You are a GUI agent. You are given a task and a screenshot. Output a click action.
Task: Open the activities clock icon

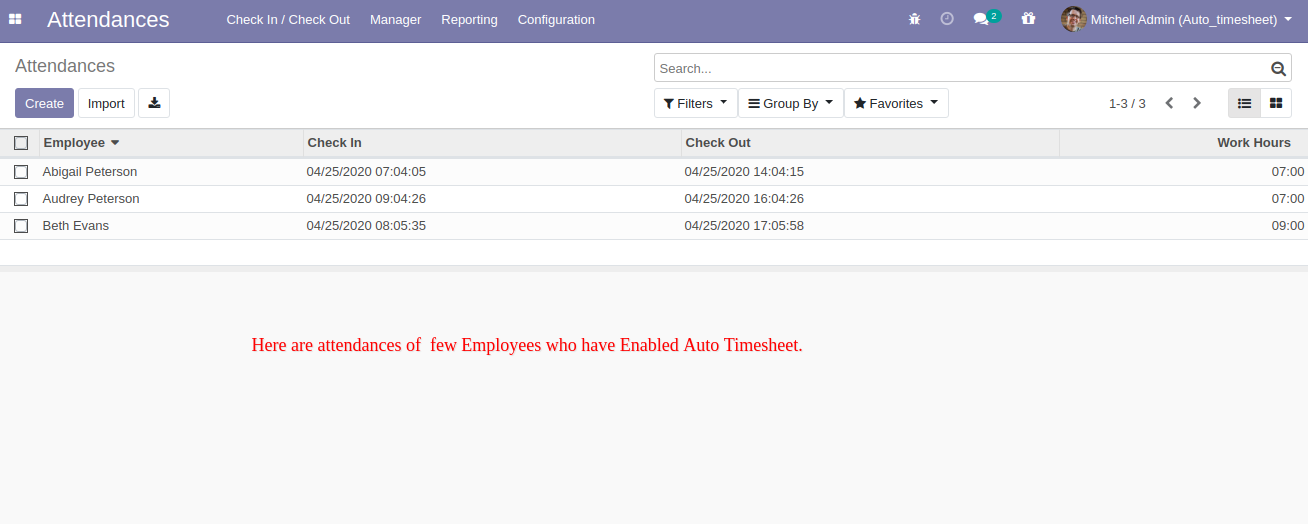tap(947, 19)
